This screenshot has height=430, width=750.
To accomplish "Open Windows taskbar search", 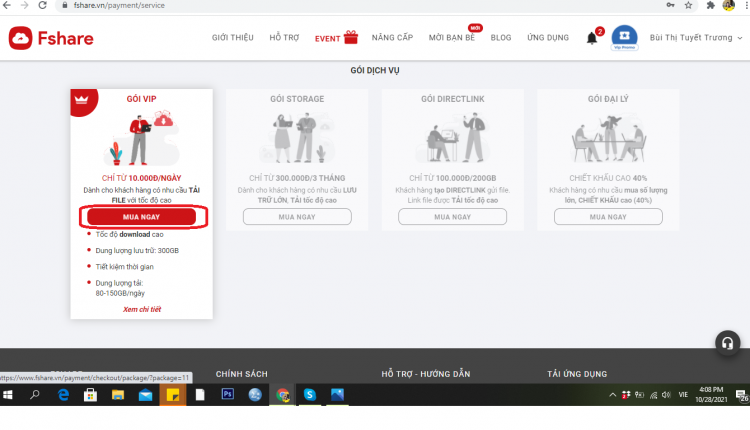I will (x=35, y=395).
